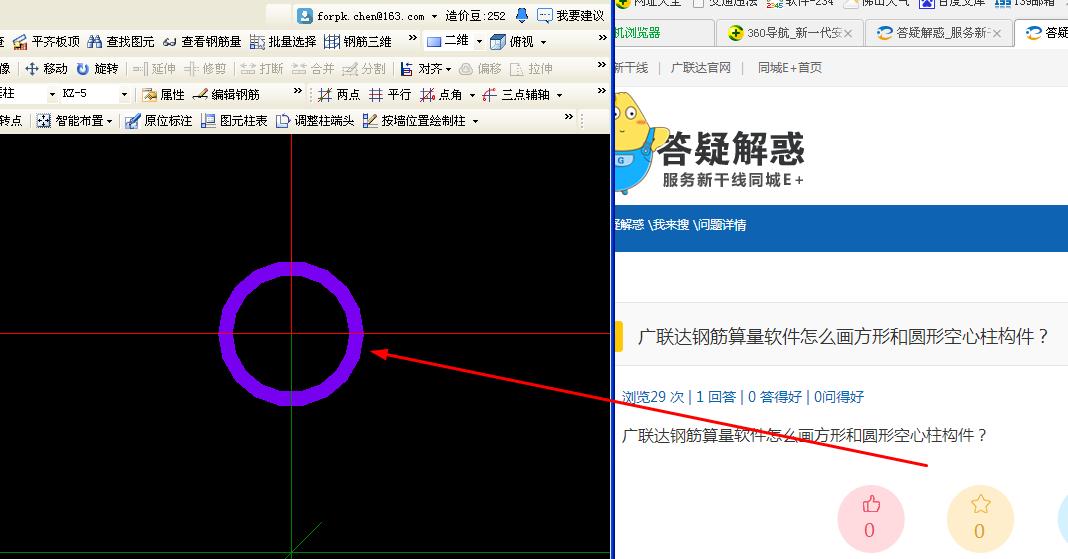
Task: Close the 360导航 browser tab
Action: [848, 33]
